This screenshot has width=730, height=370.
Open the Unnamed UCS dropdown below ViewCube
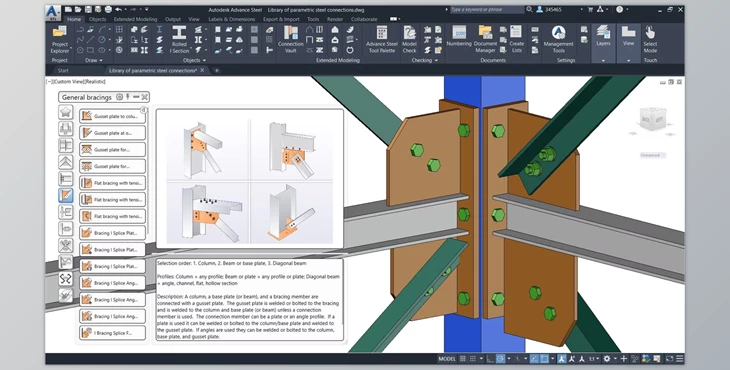pyautogui.click(x=652, y=155)
